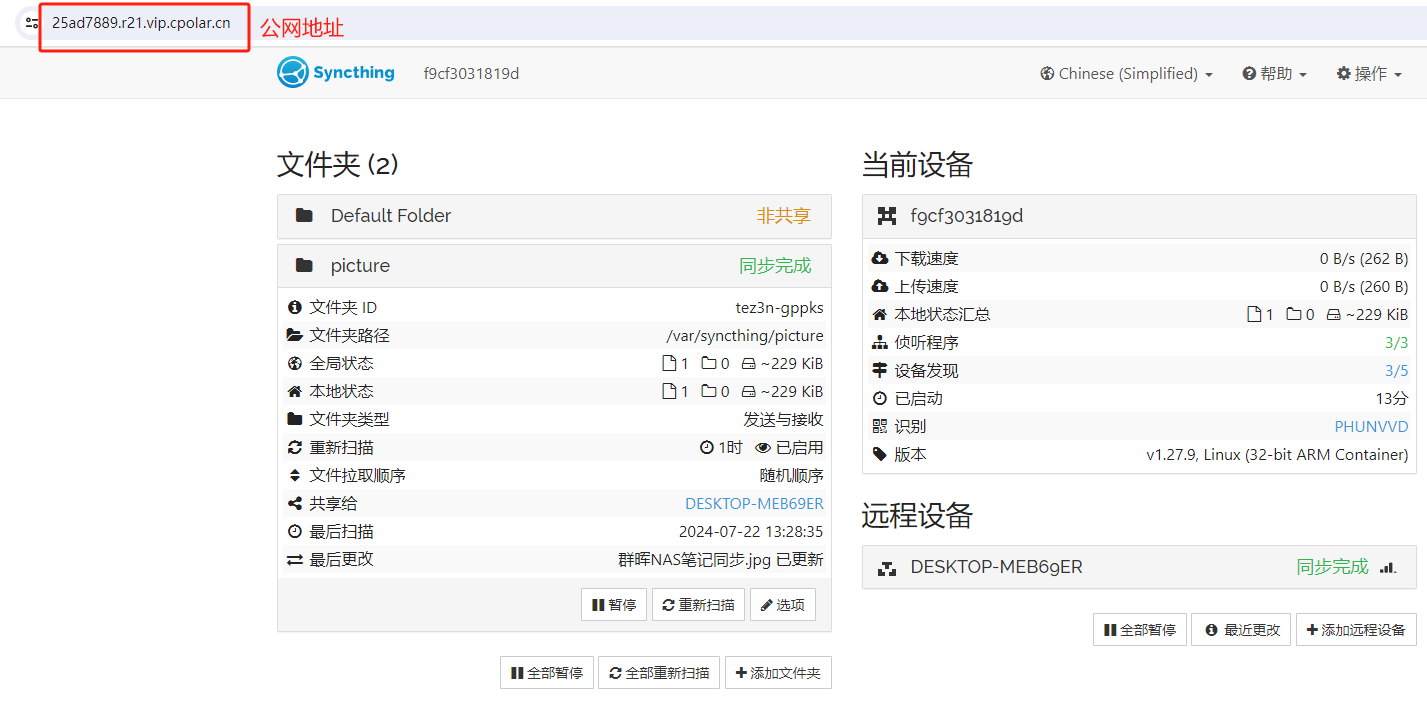Click 重新扫描 button for picture folder
Screen dimensions: 1427x718
pyautogui.click(x=698, y=604)
